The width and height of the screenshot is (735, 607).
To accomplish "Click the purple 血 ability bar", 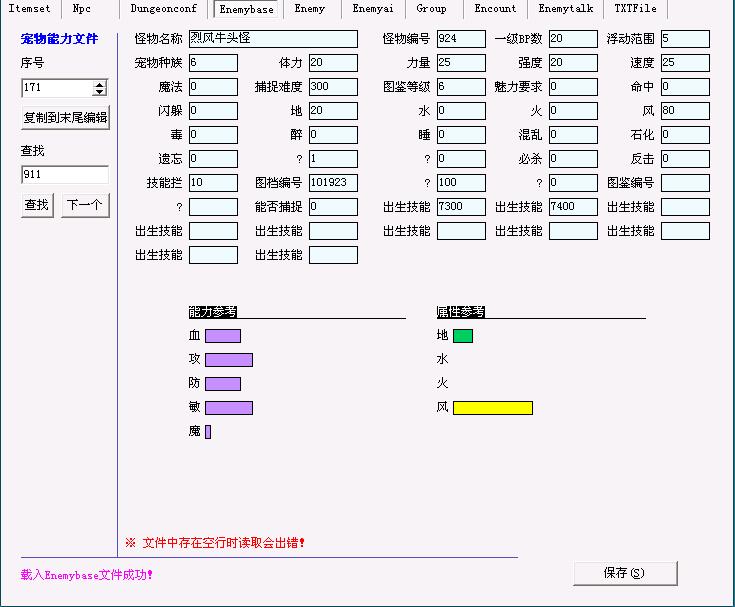I will (222, 336).
